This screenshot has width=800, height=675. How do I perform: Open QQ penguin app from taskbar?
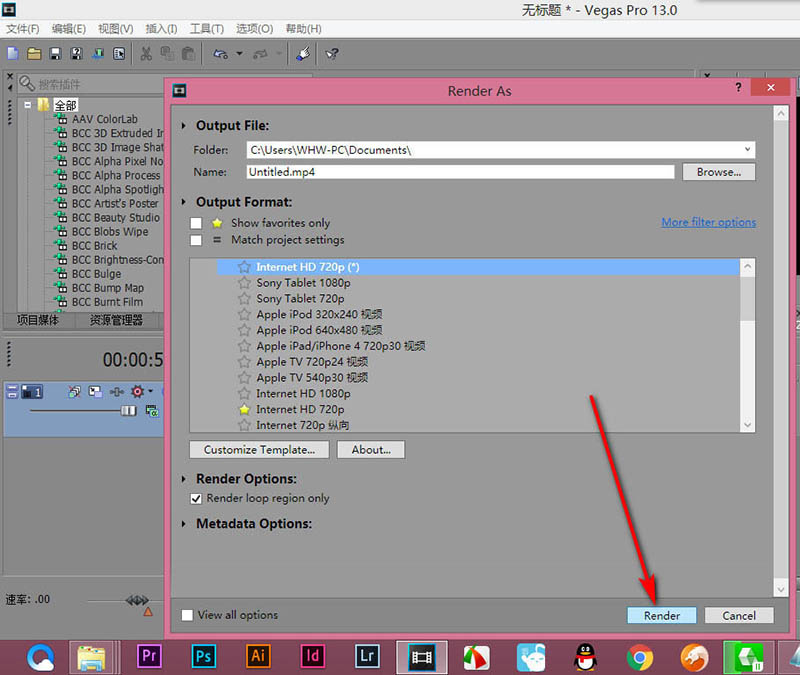pos(586,657)
